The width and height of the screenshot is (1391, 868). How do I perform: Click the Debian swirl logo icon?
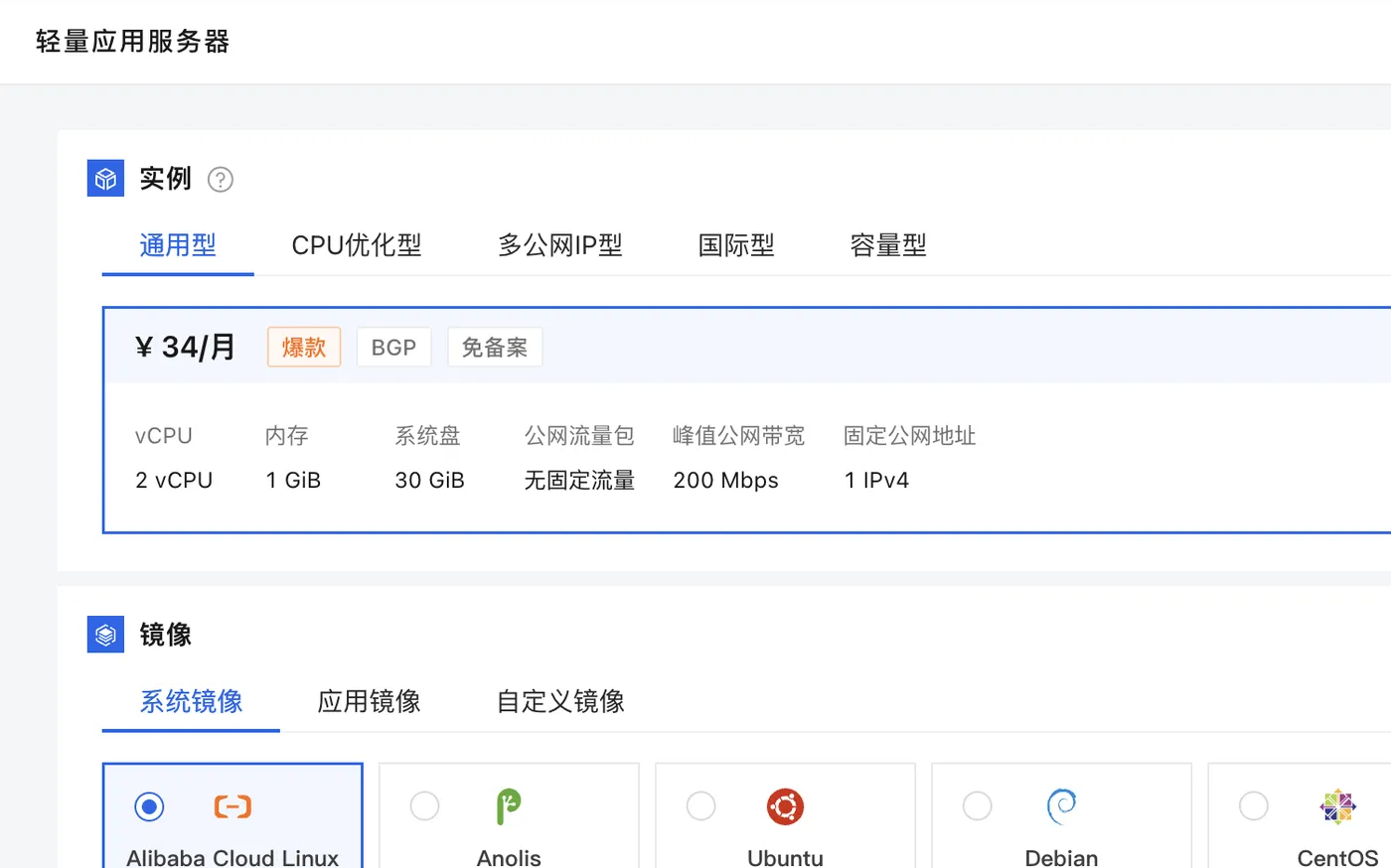(x=1061, y=806)
